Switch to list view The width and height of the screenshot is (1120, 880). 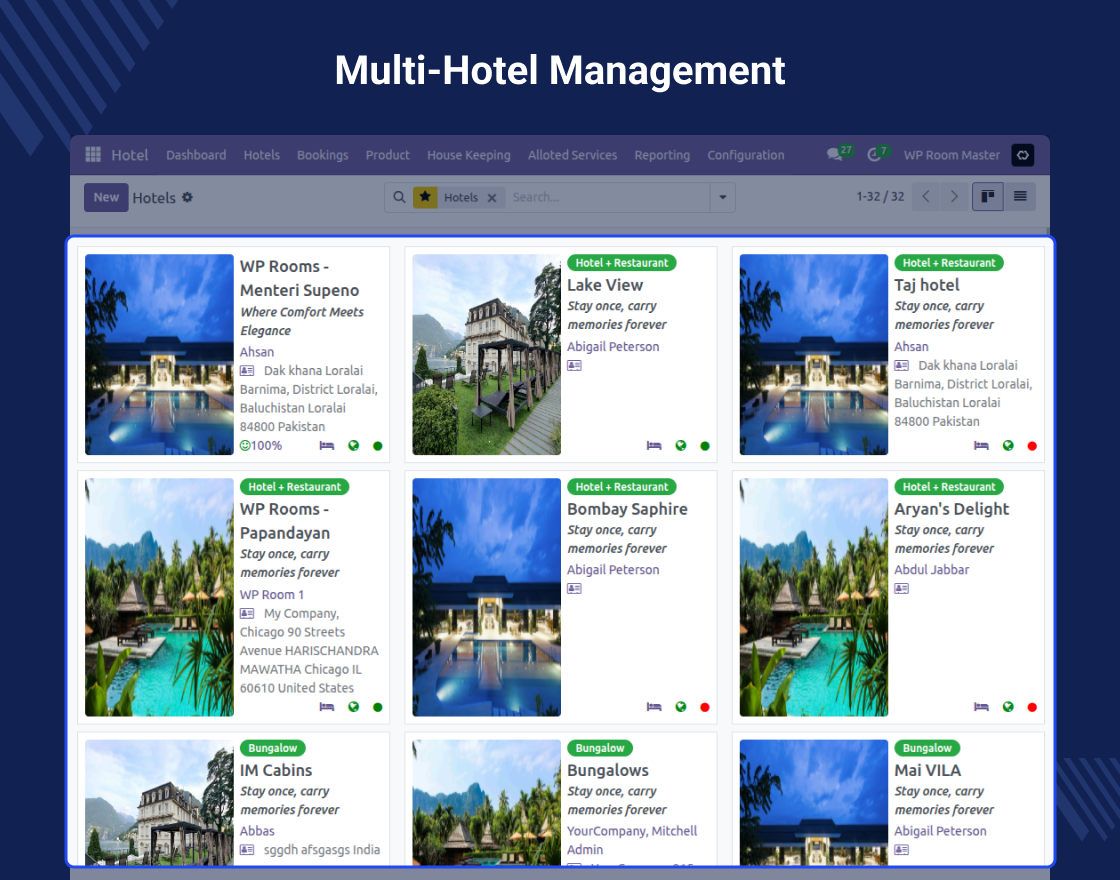(1020, 197)
